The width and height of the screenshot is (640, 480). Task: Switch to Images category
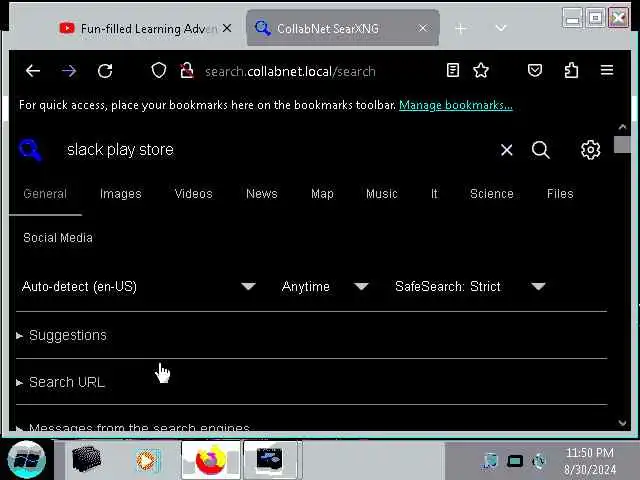click(120, 194)
